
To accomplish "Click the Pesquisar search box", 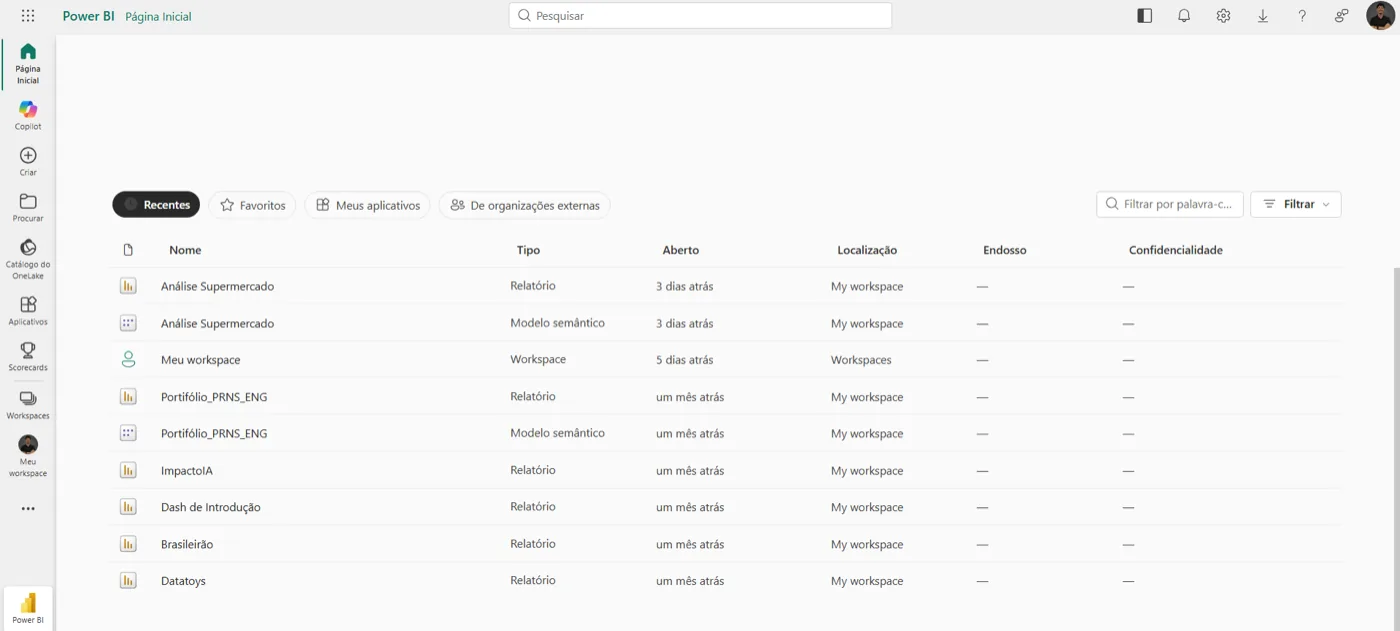I will pyautogui.click(x=700, y=16).
